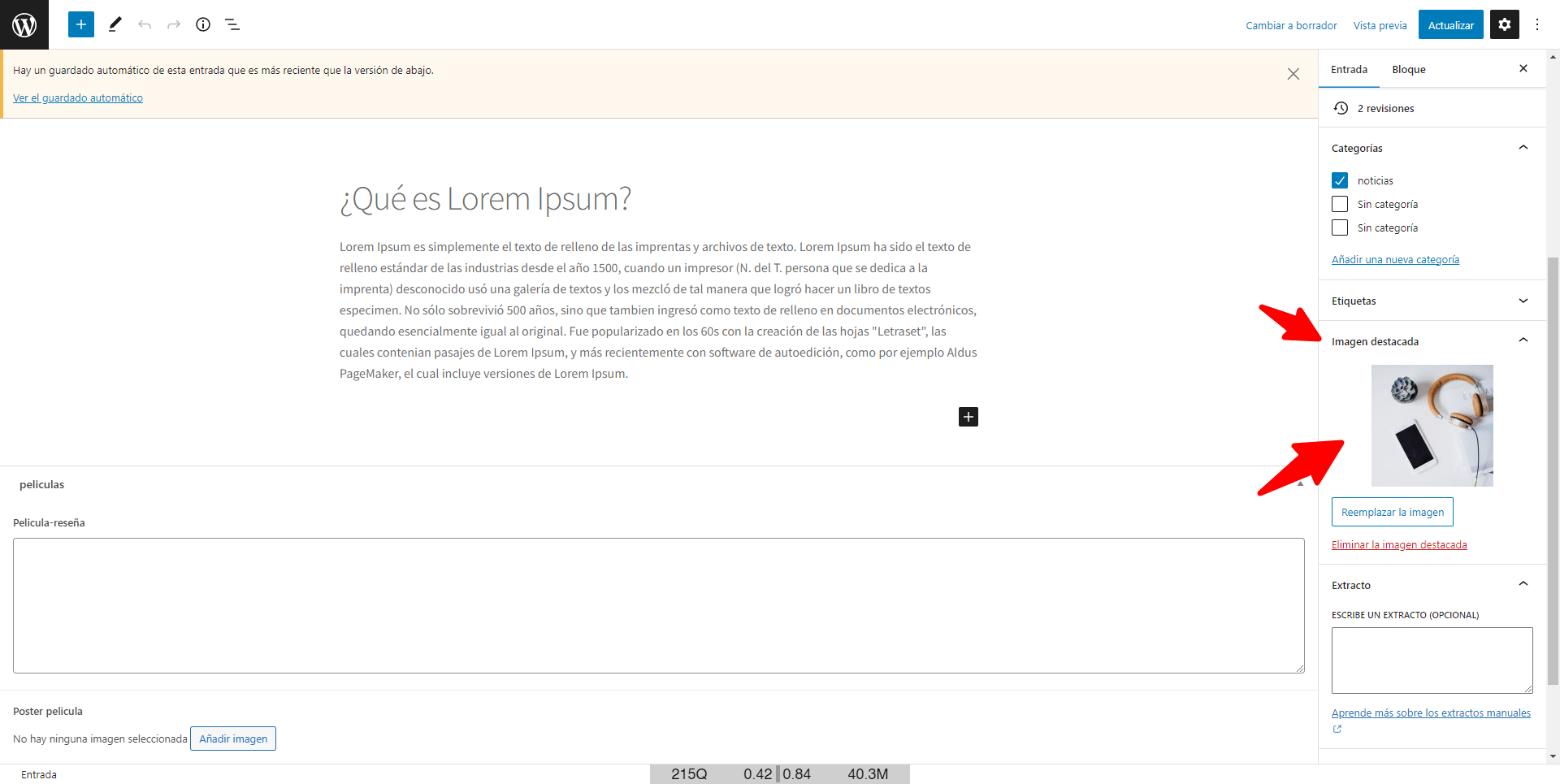This screenshot has width=1560, height=784.
Task: Undo the last change
Action: pyautogui.click(x=145, y=24)
